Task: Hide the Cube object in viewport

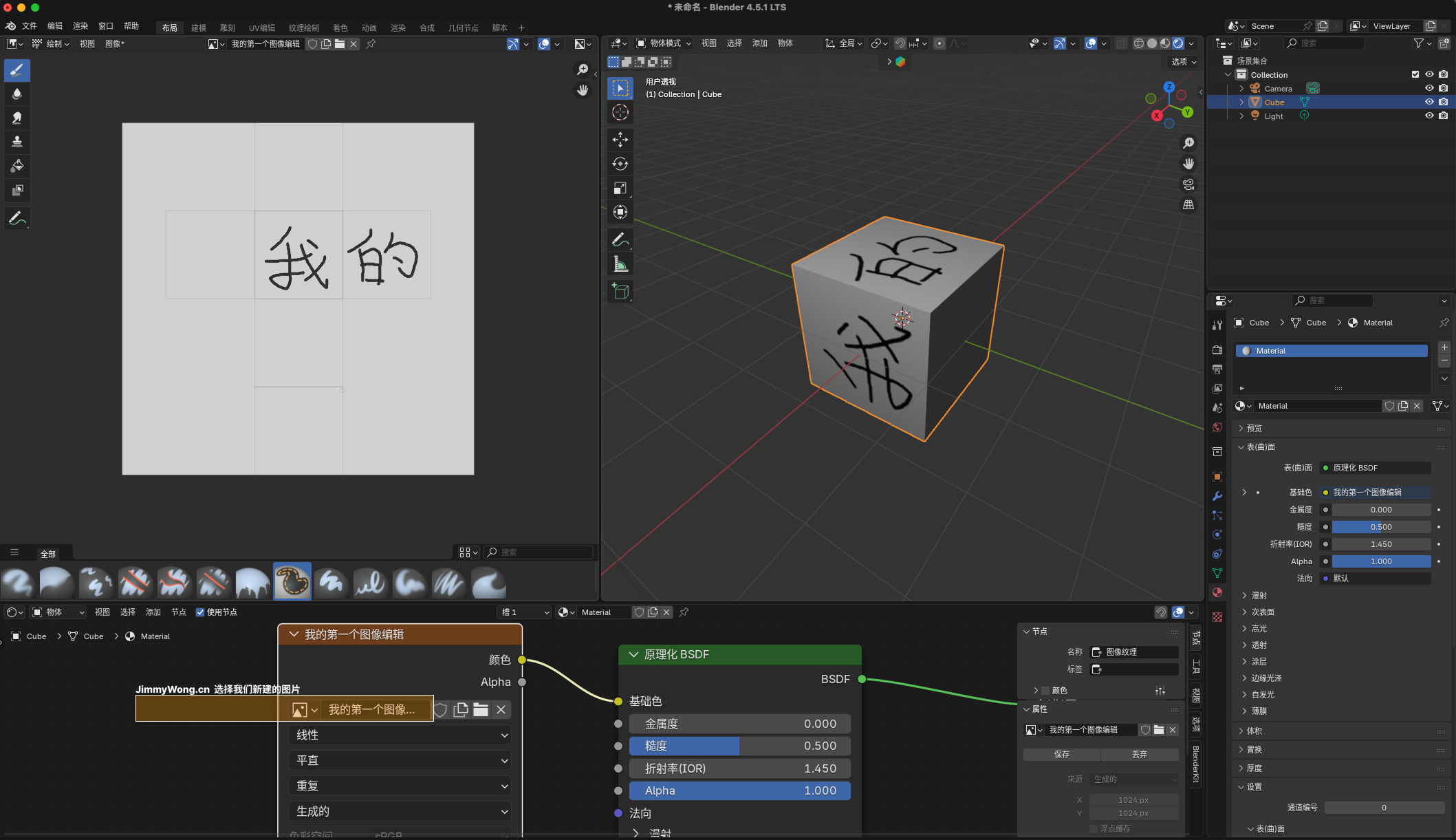Action: (x=1428, y=102)
